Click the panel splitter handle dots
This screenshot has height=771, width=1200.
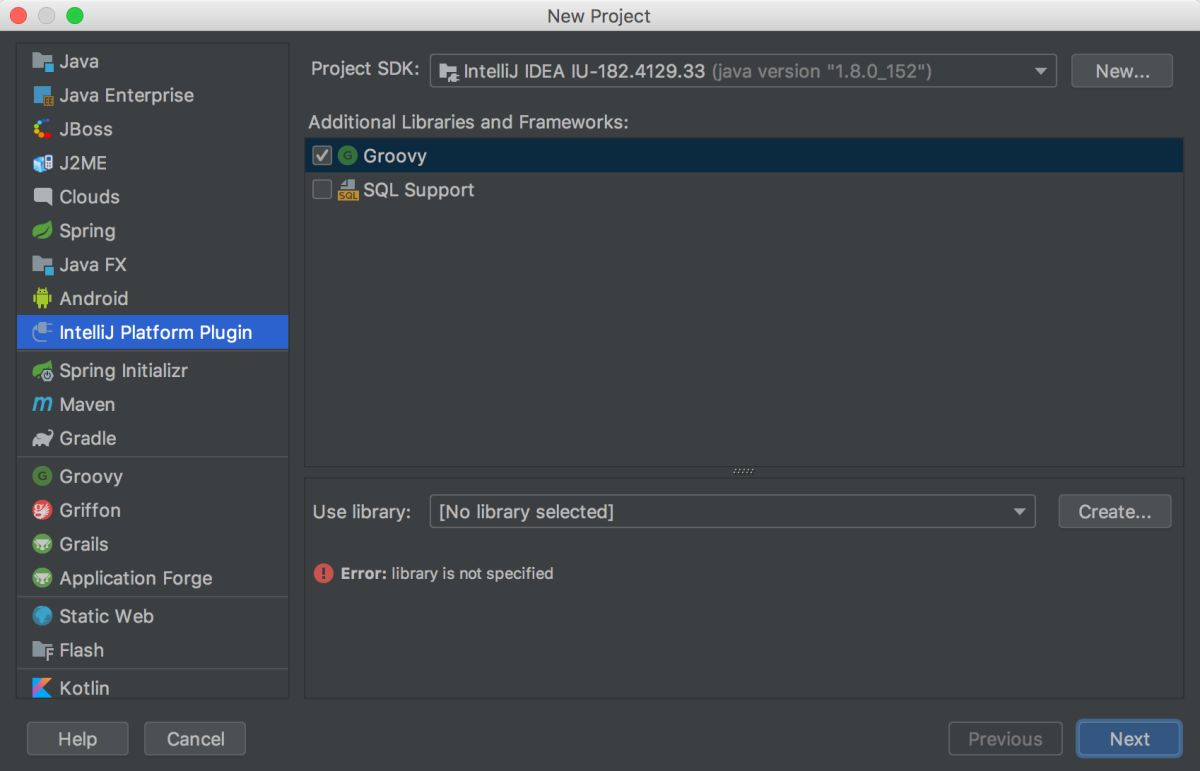(743, 471)
